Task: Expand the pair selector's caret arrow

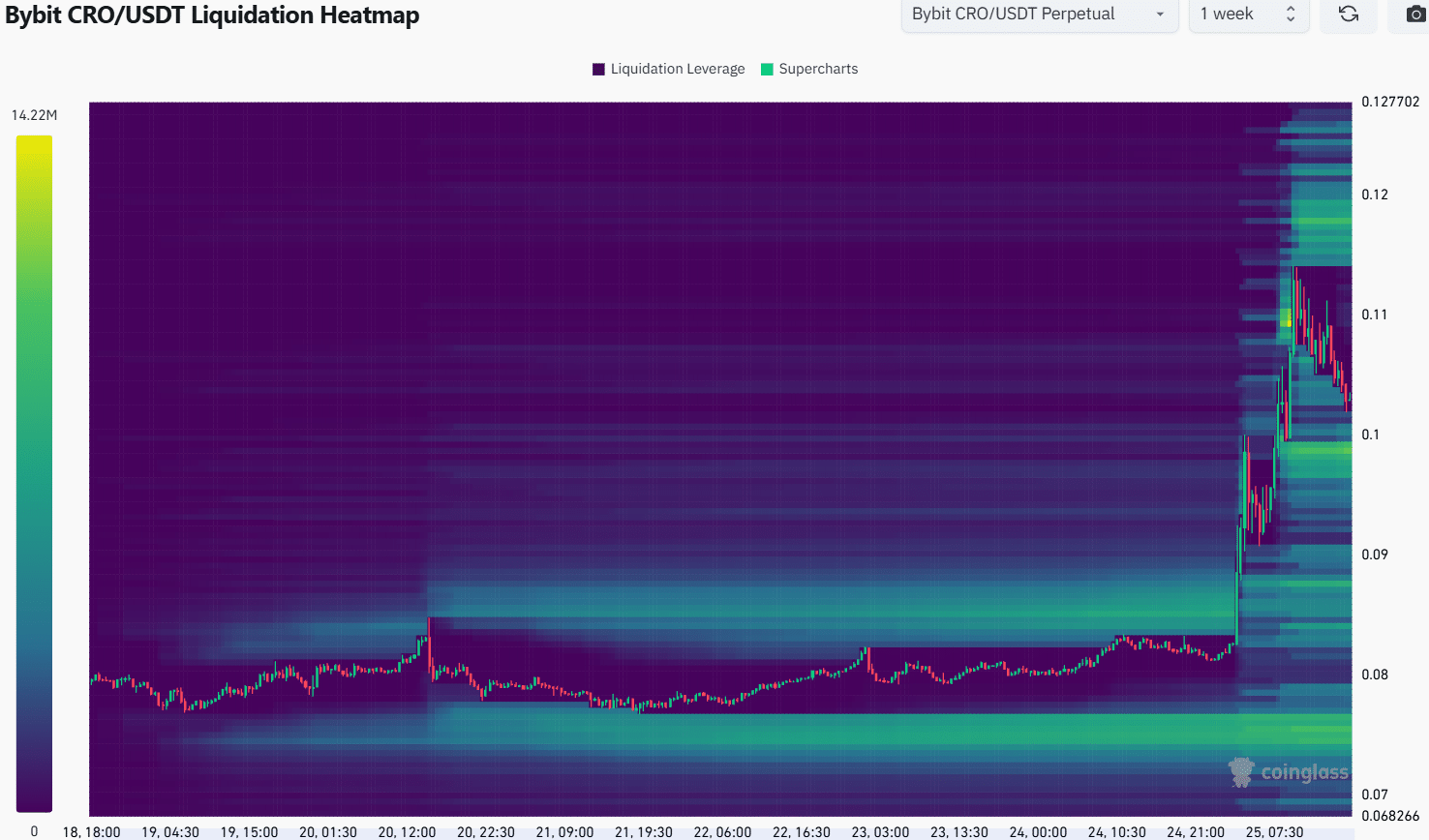Action: [x=1160, y=15]
